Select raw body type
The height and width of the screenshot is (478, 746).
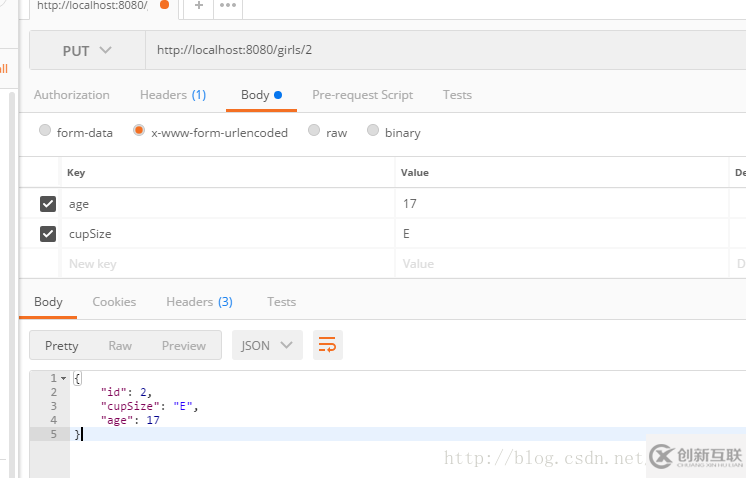tap(314, 130)
